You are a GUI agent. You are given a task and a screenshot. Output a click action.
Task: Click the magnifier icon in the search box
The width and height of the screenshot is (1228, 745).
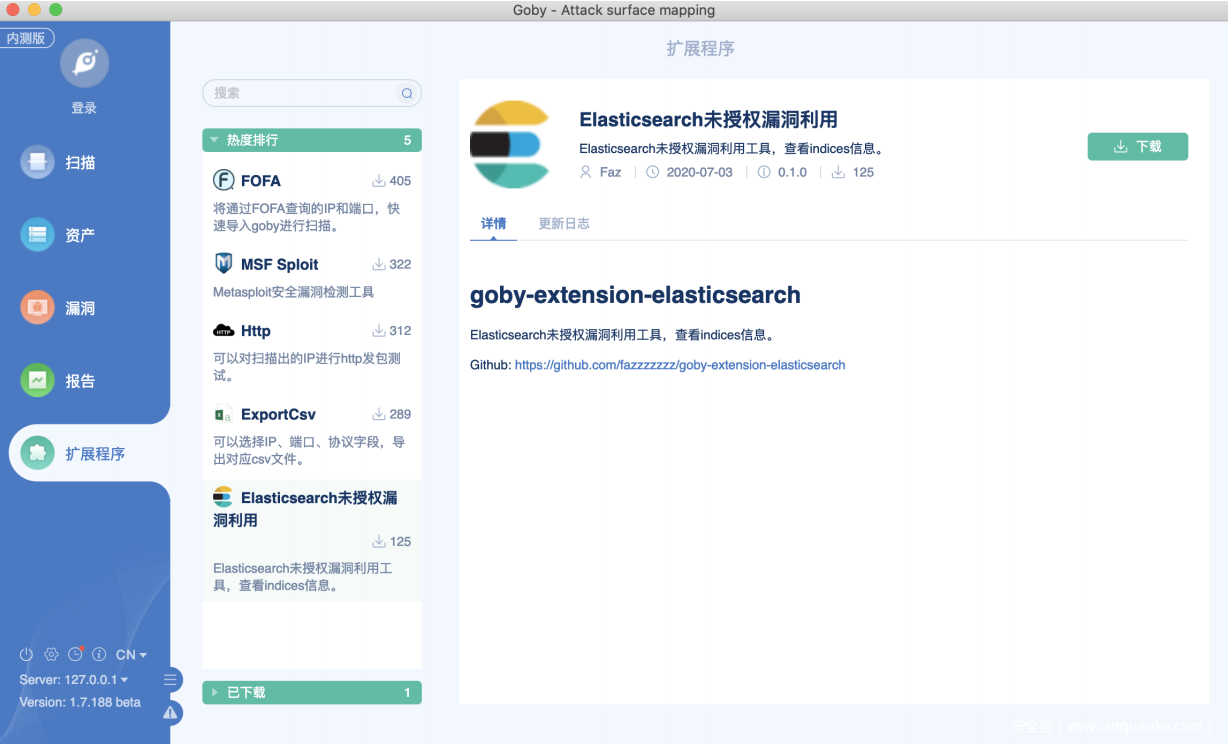pos(407,94)
